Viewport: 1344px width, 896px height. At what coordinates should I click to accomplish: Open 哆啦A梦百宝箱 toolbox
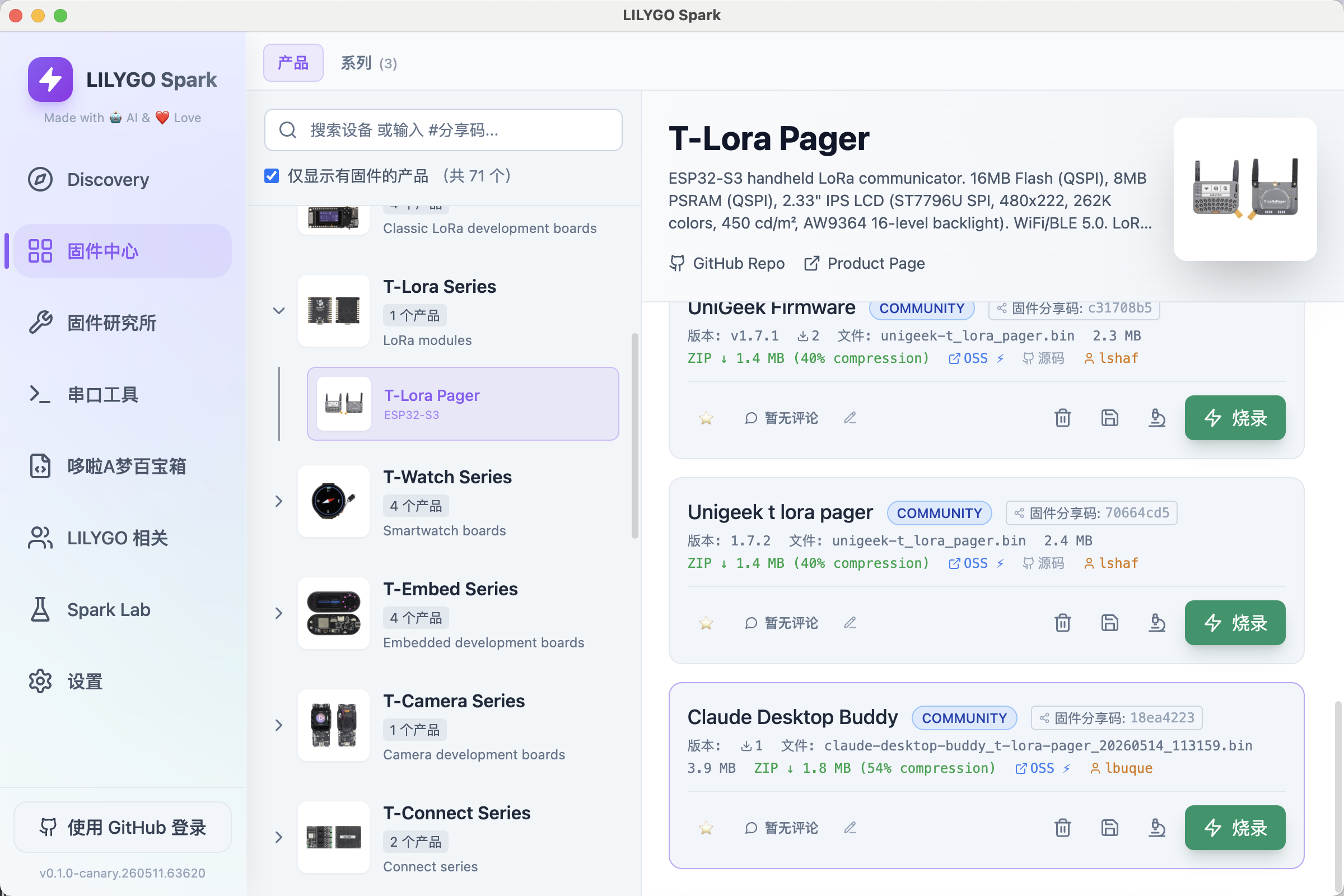coord(122,466)
